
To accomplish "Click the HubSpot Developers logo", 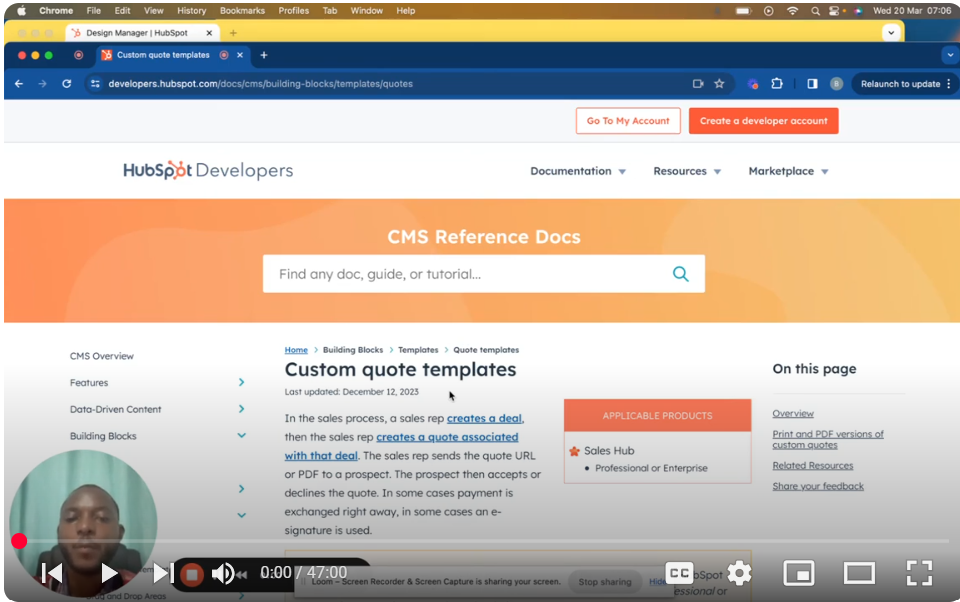I will 208,170.
